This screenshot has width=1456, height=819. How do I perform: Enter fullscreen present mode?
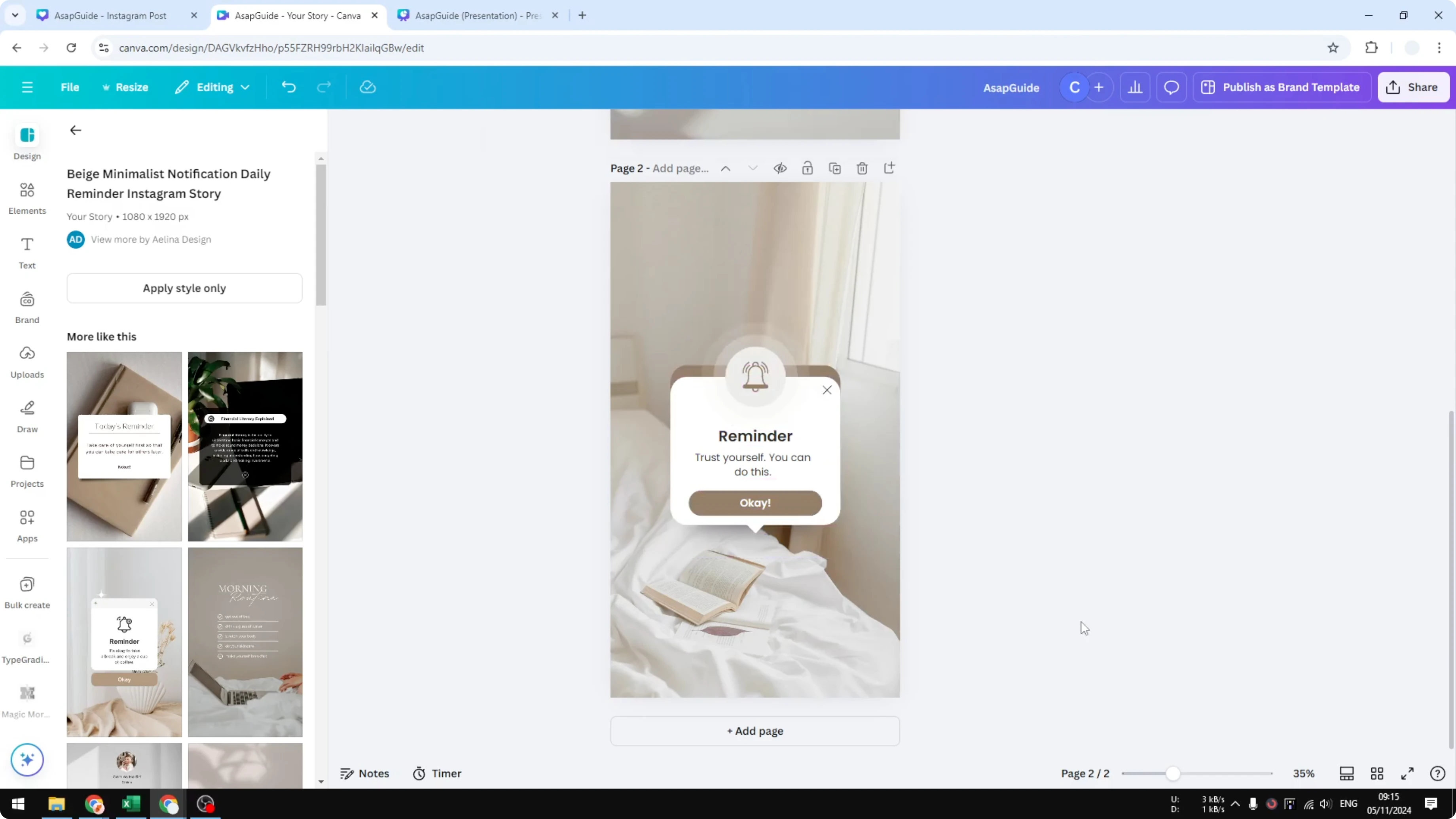point(1407,773)
